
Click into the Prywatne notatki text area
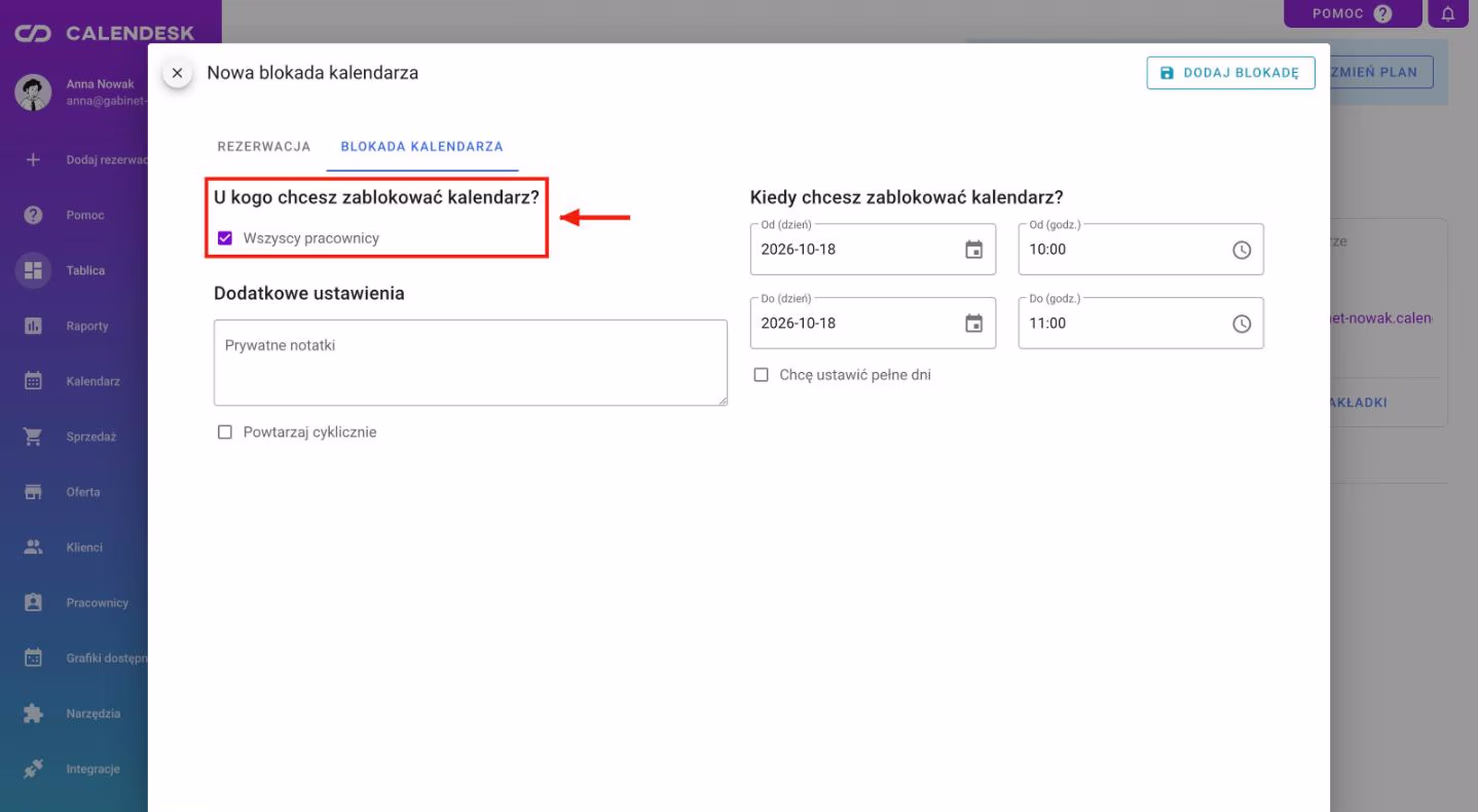[470, 362]
